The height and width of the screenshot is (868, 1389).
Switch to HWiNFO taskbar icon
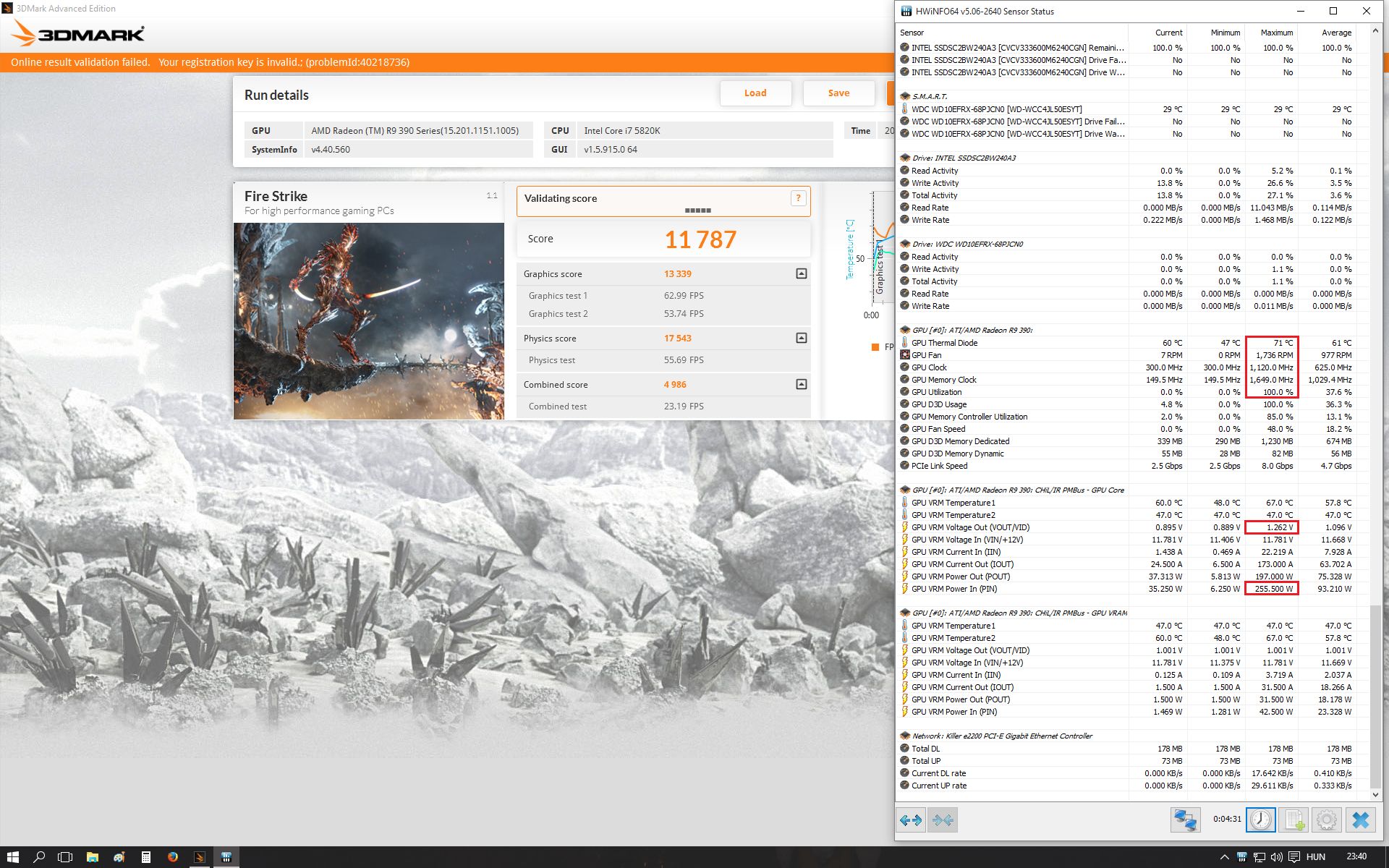226,857
